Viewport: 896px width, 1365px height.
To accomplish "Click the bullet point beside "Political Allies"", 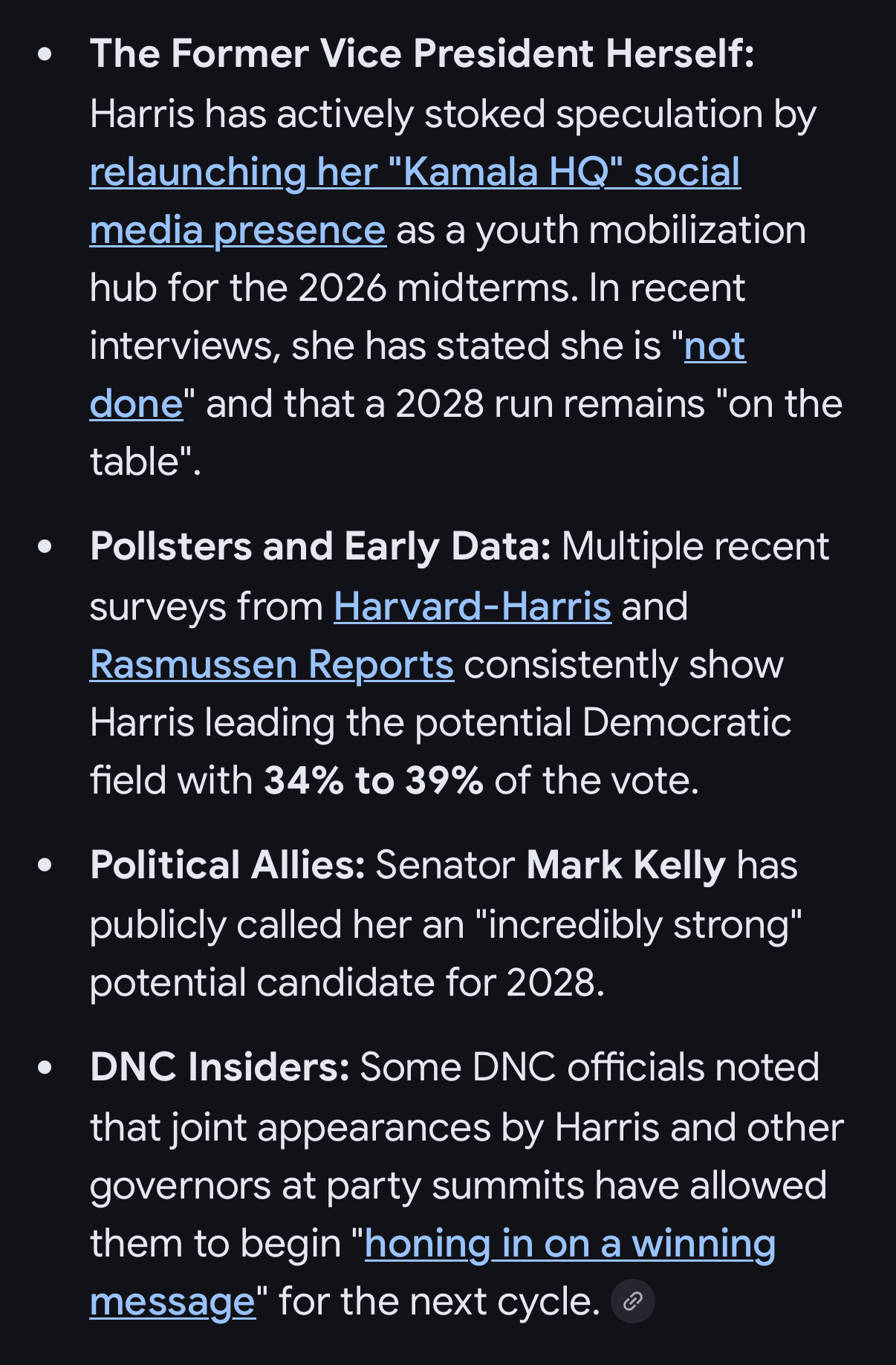I will (45, 866).
